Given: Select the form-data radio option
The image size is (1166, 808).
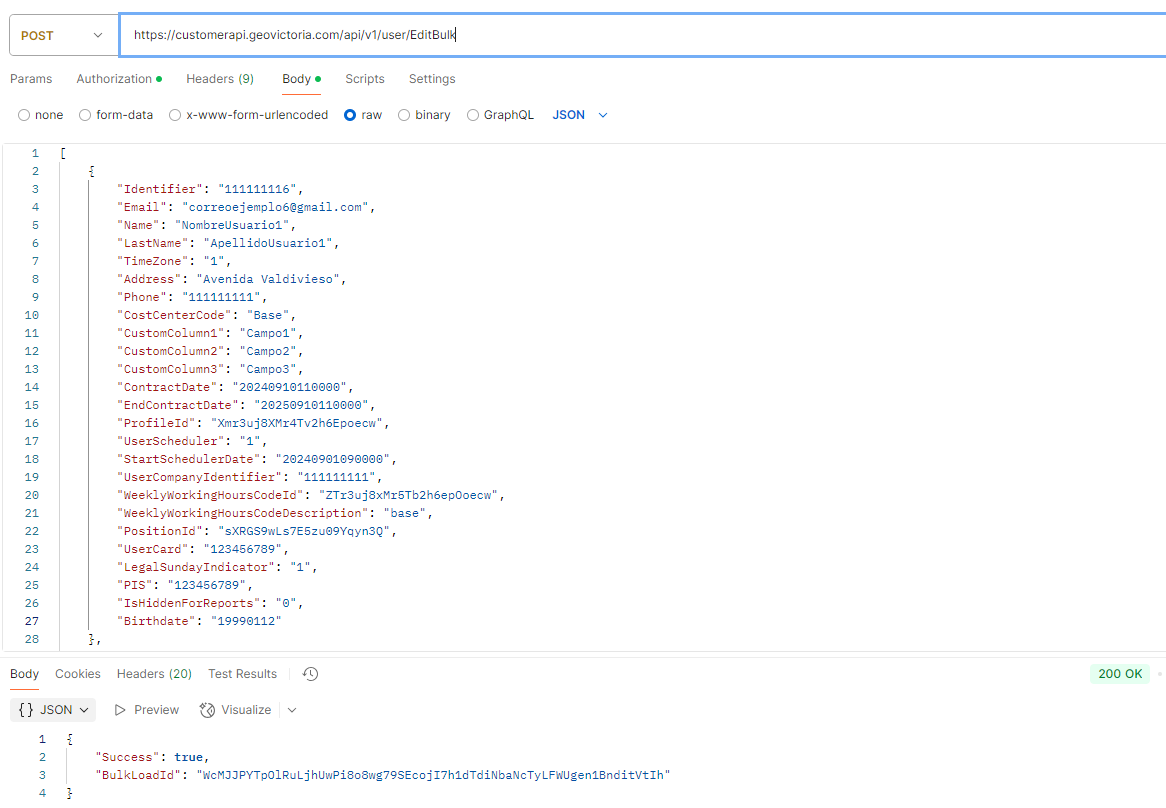Looking at the screenshot, I should [85, 115].
